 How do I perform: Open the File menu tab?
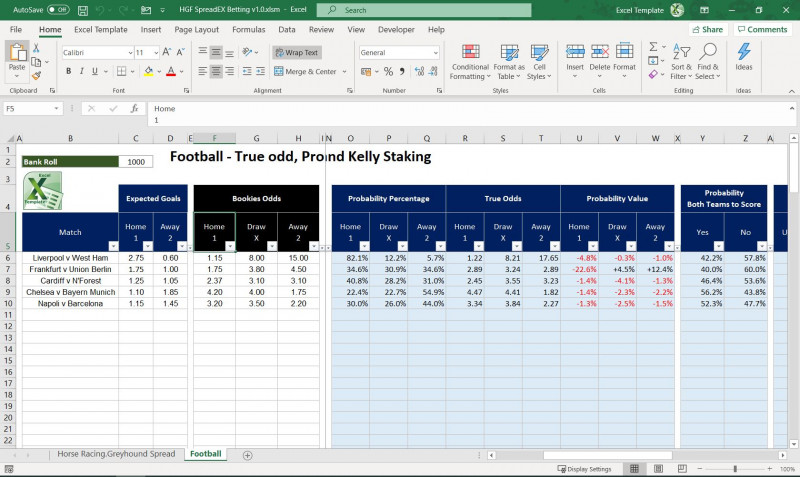pyautogui.click(x=16, y=30)
